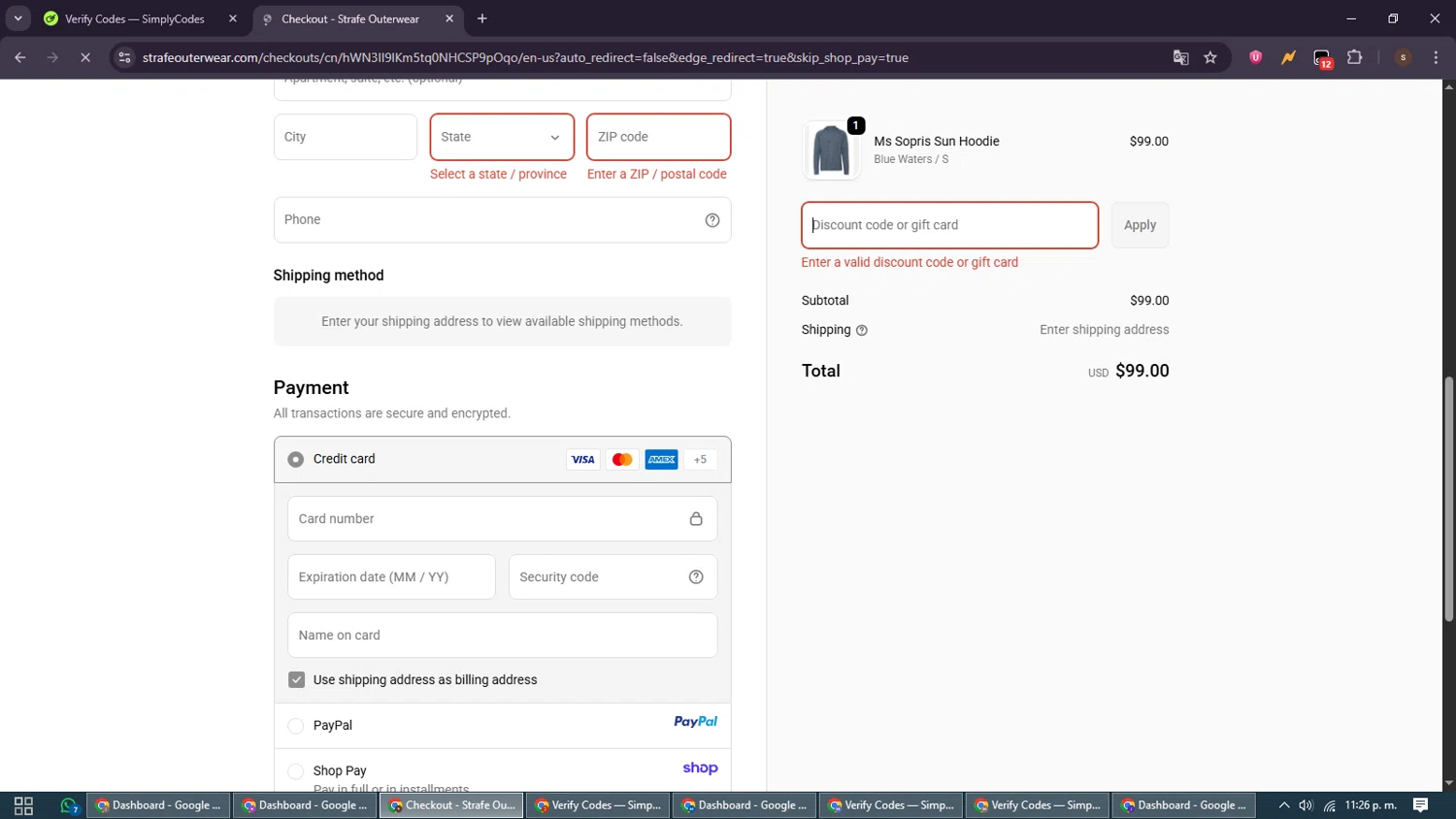Close the Verify Codes tab
1456x819 pixels.
[233, 18]
